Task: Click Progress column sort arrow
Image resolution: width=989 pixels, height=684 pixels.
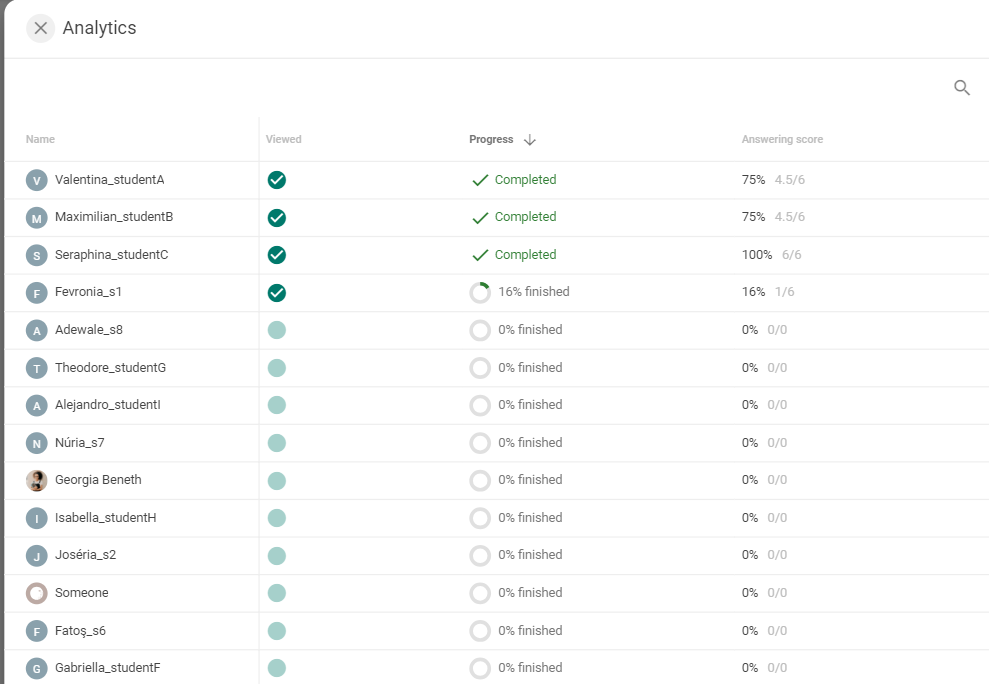Action: 530,139
